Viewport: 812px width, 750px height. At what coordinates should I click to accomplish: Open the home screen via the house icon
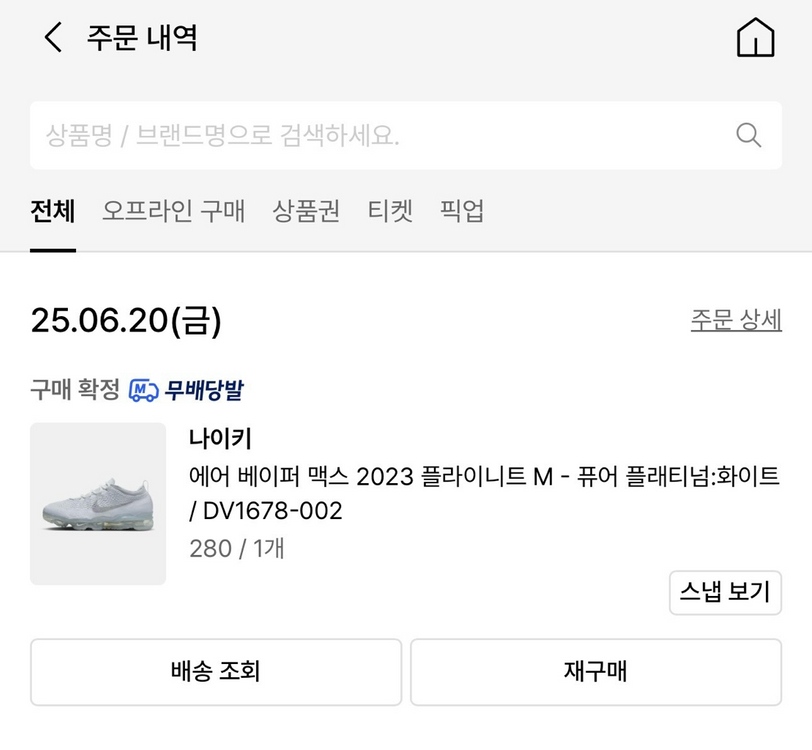(757, 37)
